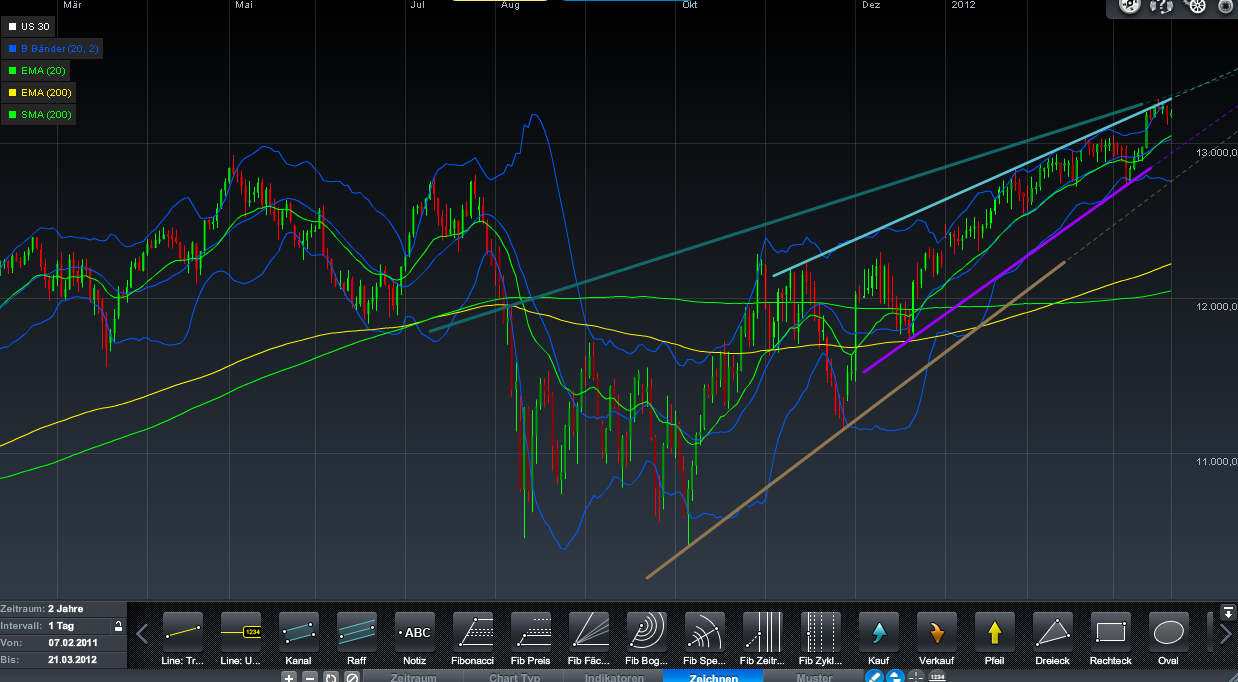Image resolution: width=1238 pixels, height=682 pixels.
Task: Click the Dez month axis label
Action: (871, 6)
